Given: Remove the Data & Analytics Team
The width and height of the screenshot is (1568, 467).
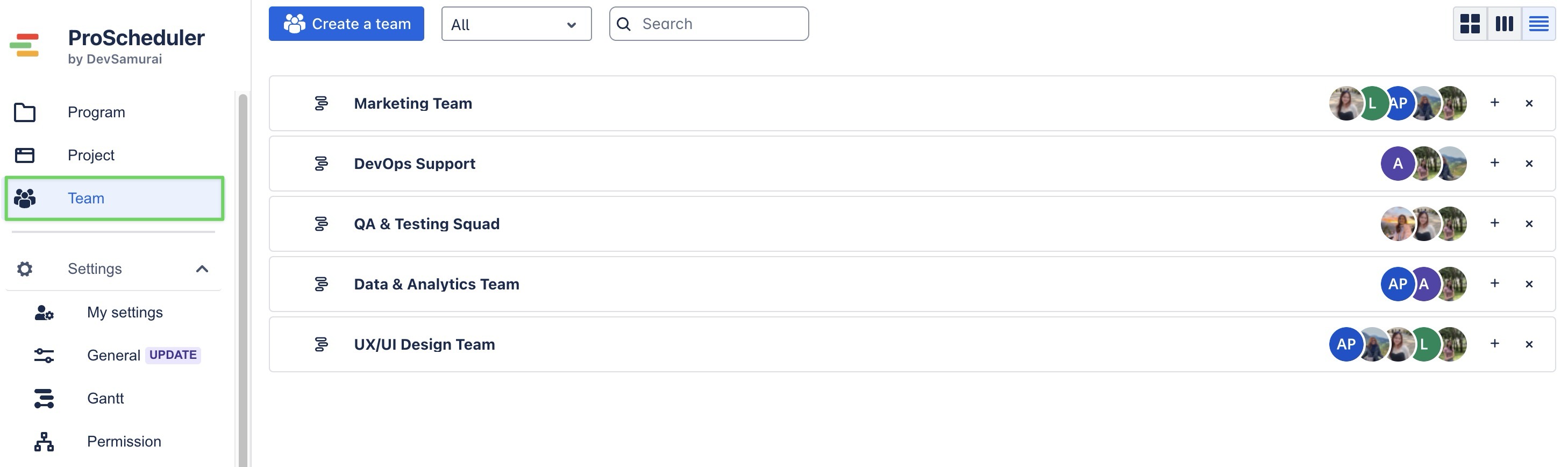Looking at the screenshot, I should (1529, 284).
